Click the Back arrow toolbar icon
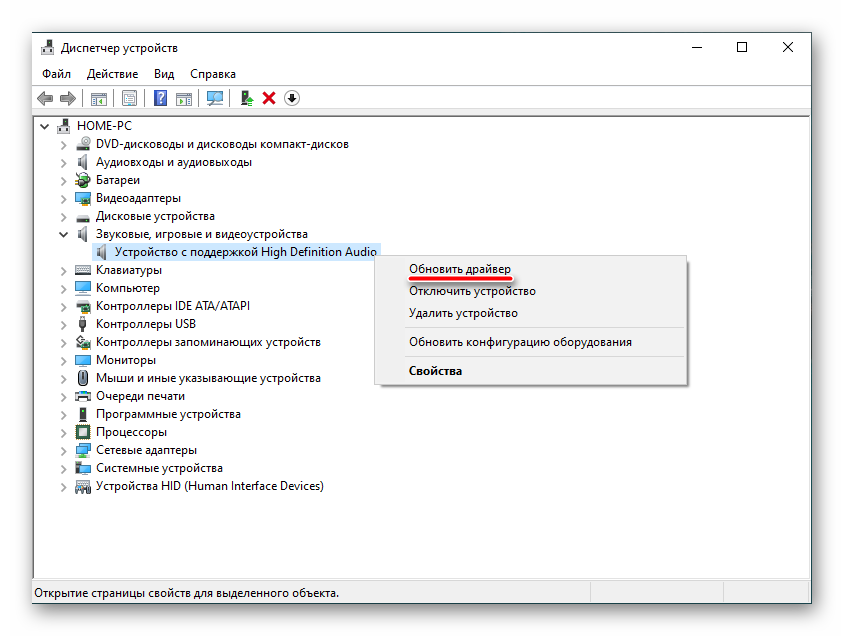 click(45, 98)
